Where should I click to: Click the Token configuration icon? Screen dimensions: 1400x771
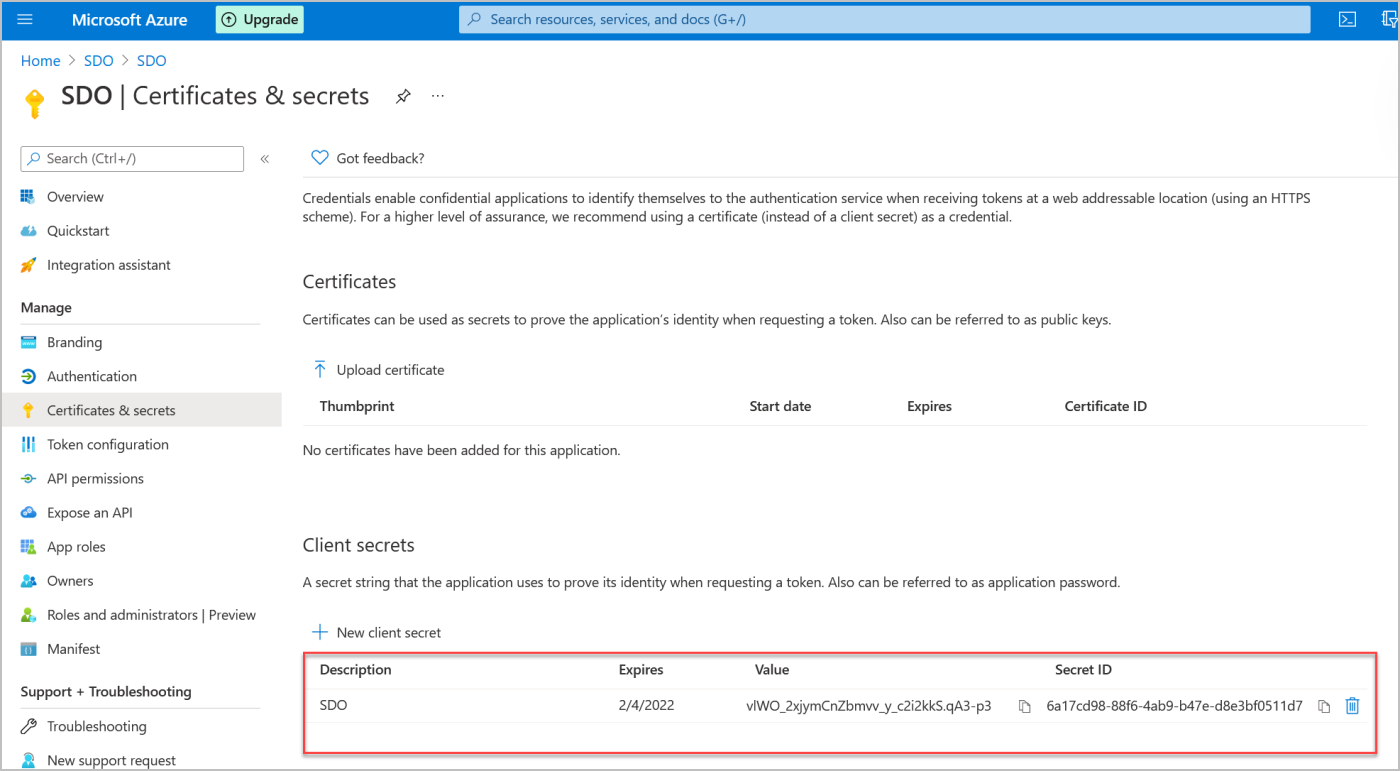(x=28, y=444)
